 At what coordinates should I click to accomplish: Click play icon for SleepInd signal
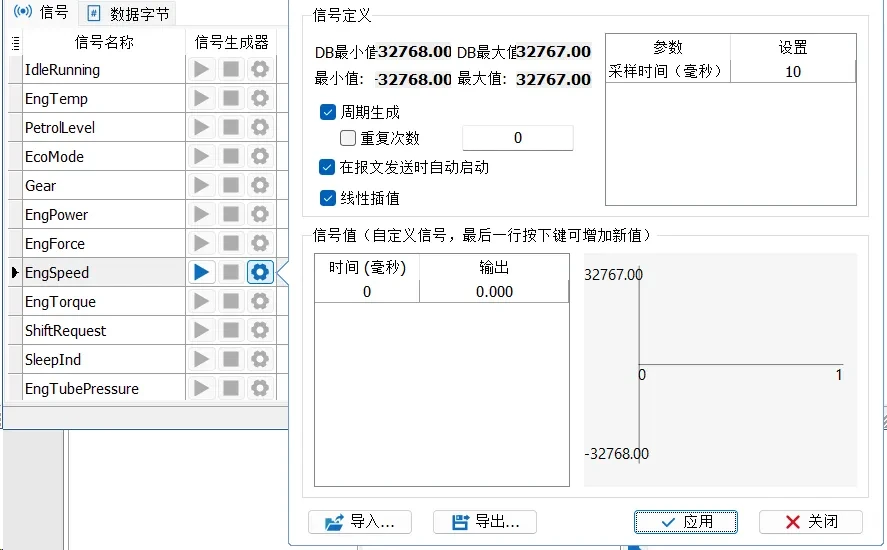pos(202,359)
